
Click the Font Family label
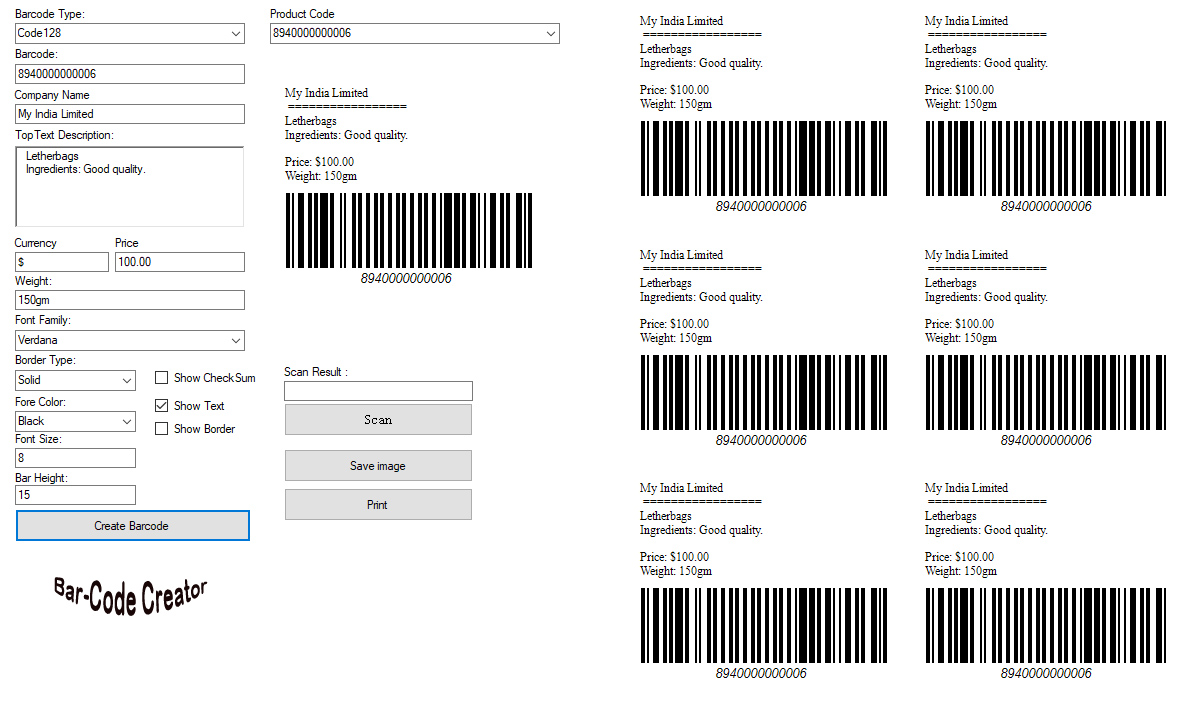click(43, 320)
